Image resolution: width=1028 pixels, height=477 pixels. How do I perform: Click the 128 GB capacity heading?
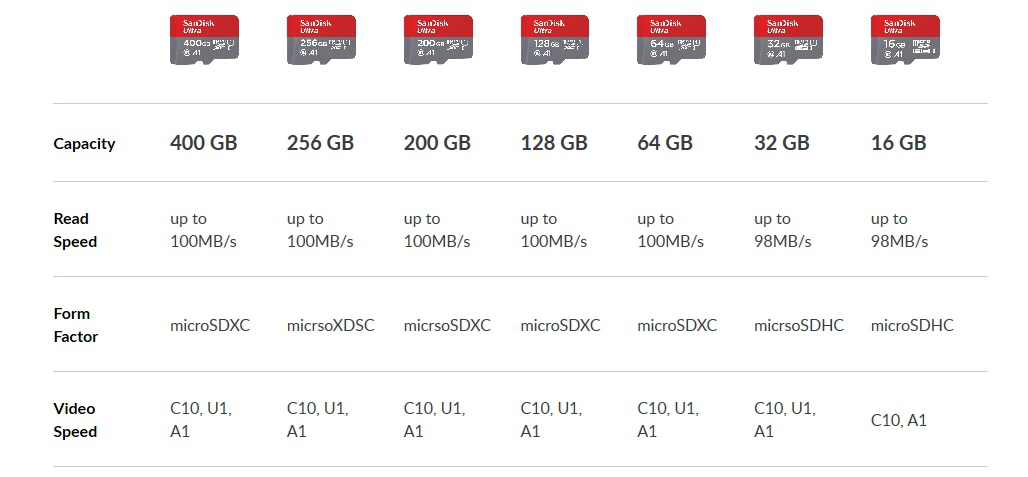pyautogui.click(x=554, y=143)
